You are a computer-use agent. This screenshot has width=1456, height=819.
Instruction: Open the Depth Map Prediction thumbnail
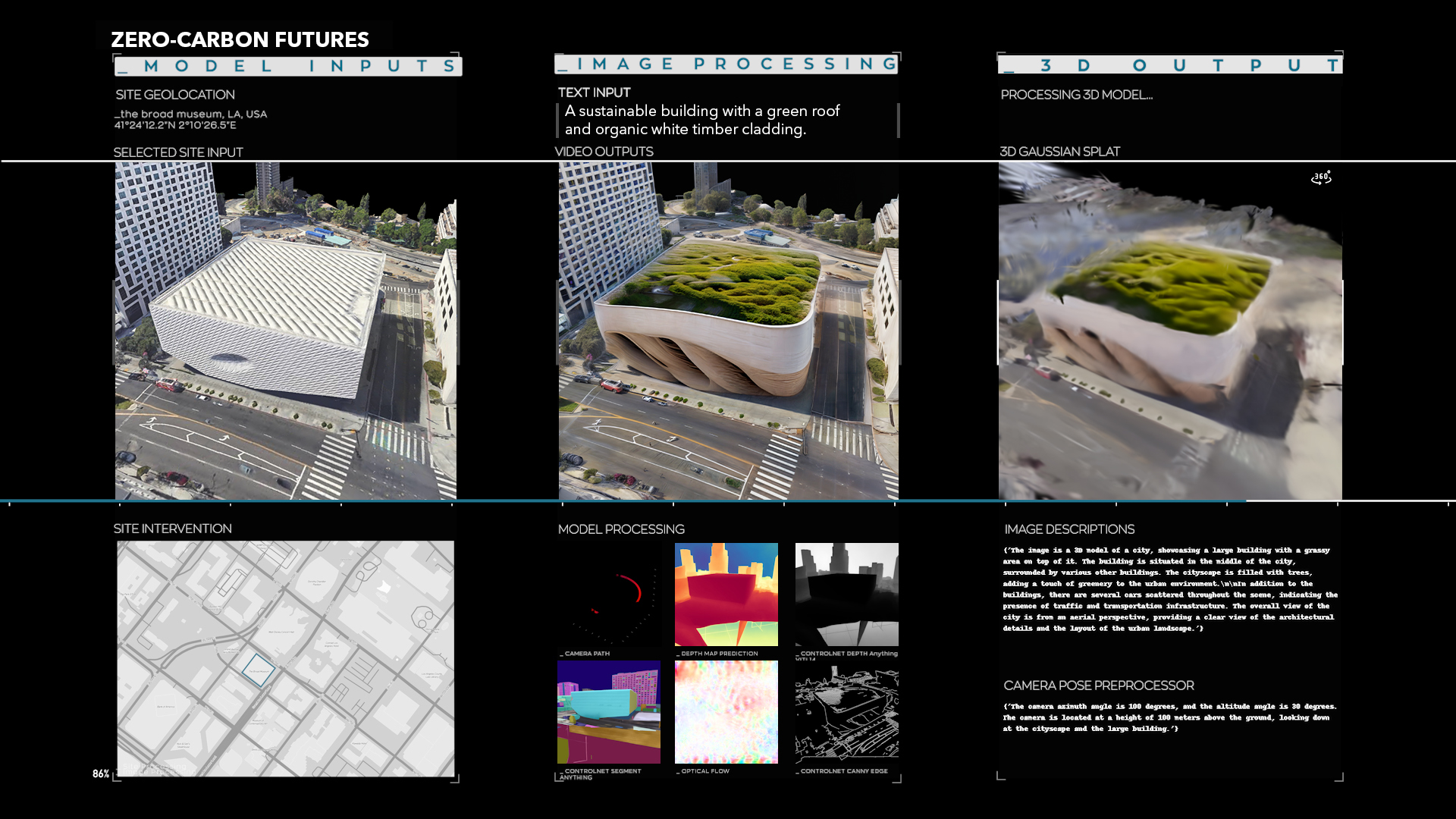pyautogui.click(x=726, y=595)
